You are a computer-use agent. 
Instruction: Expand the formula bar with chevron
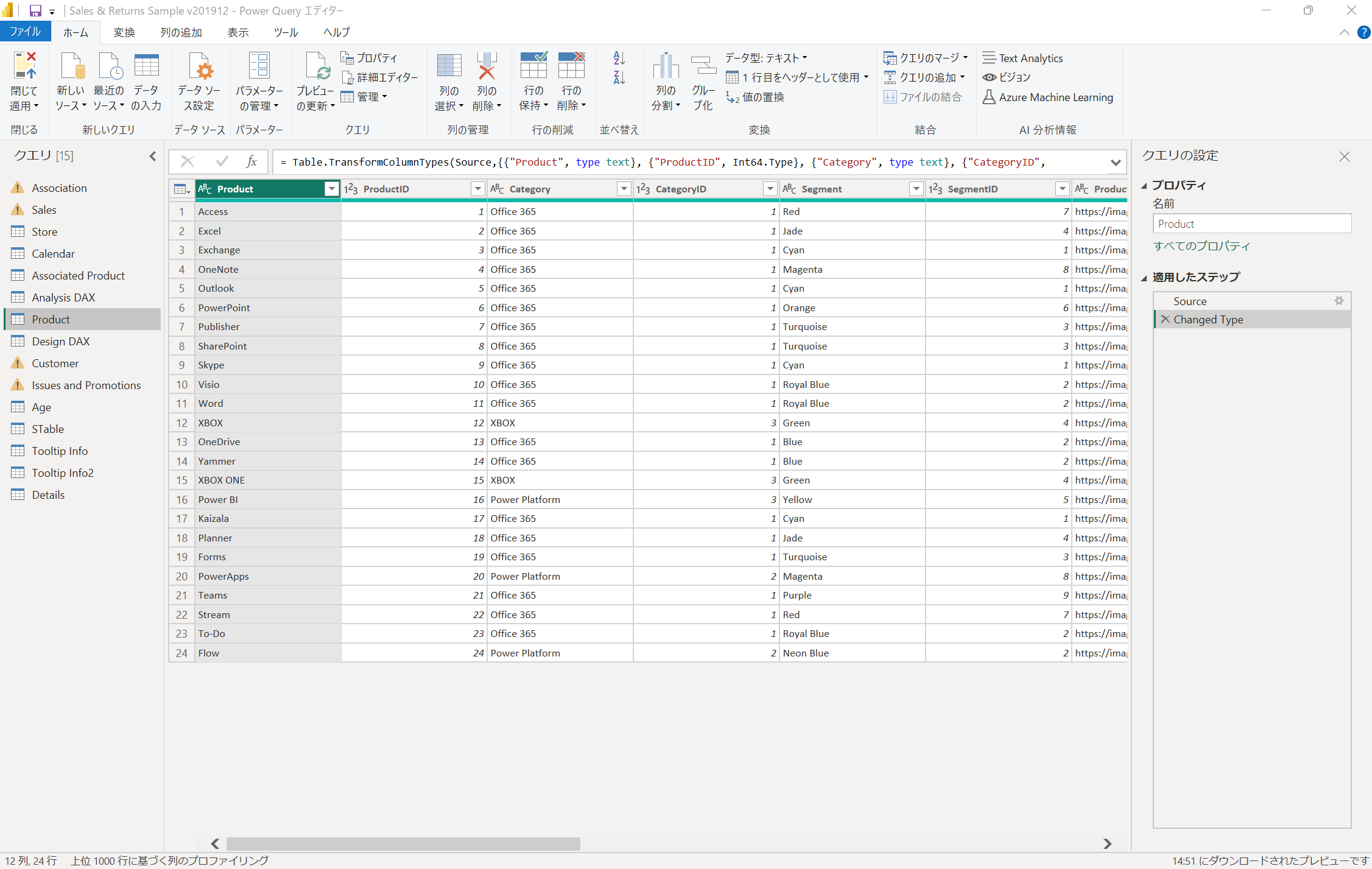coord(1115,163)
